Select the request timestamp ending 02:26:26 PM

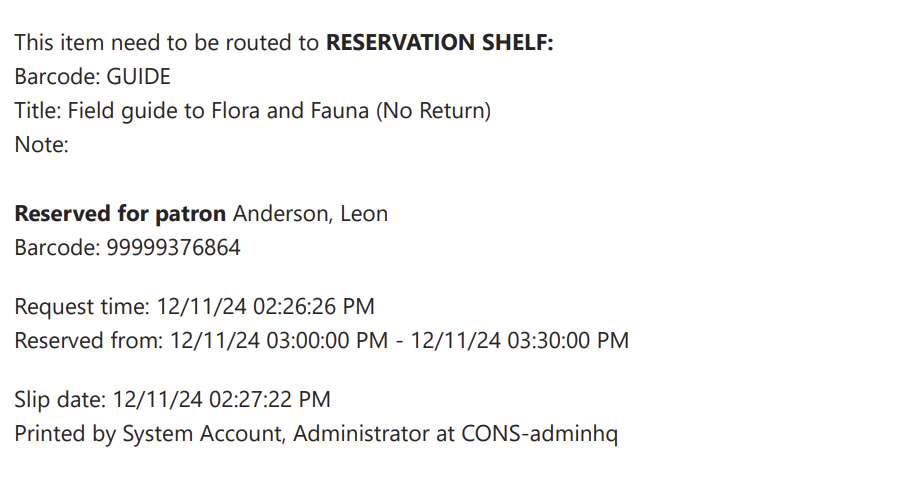coord(265,306)
